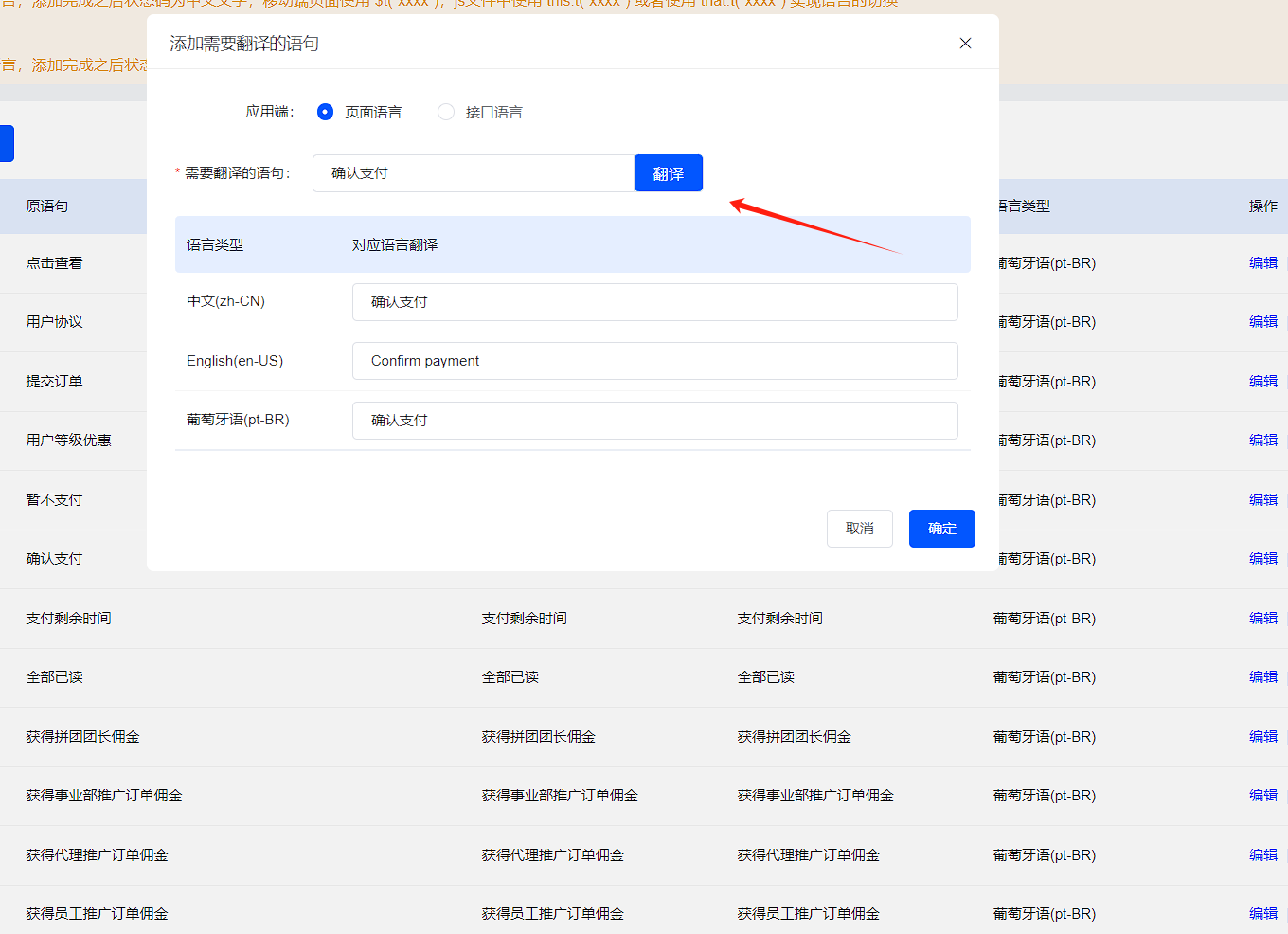Confirm with the 确定 button
This screenshot has height=934, width=1288.
click(942, 529)
